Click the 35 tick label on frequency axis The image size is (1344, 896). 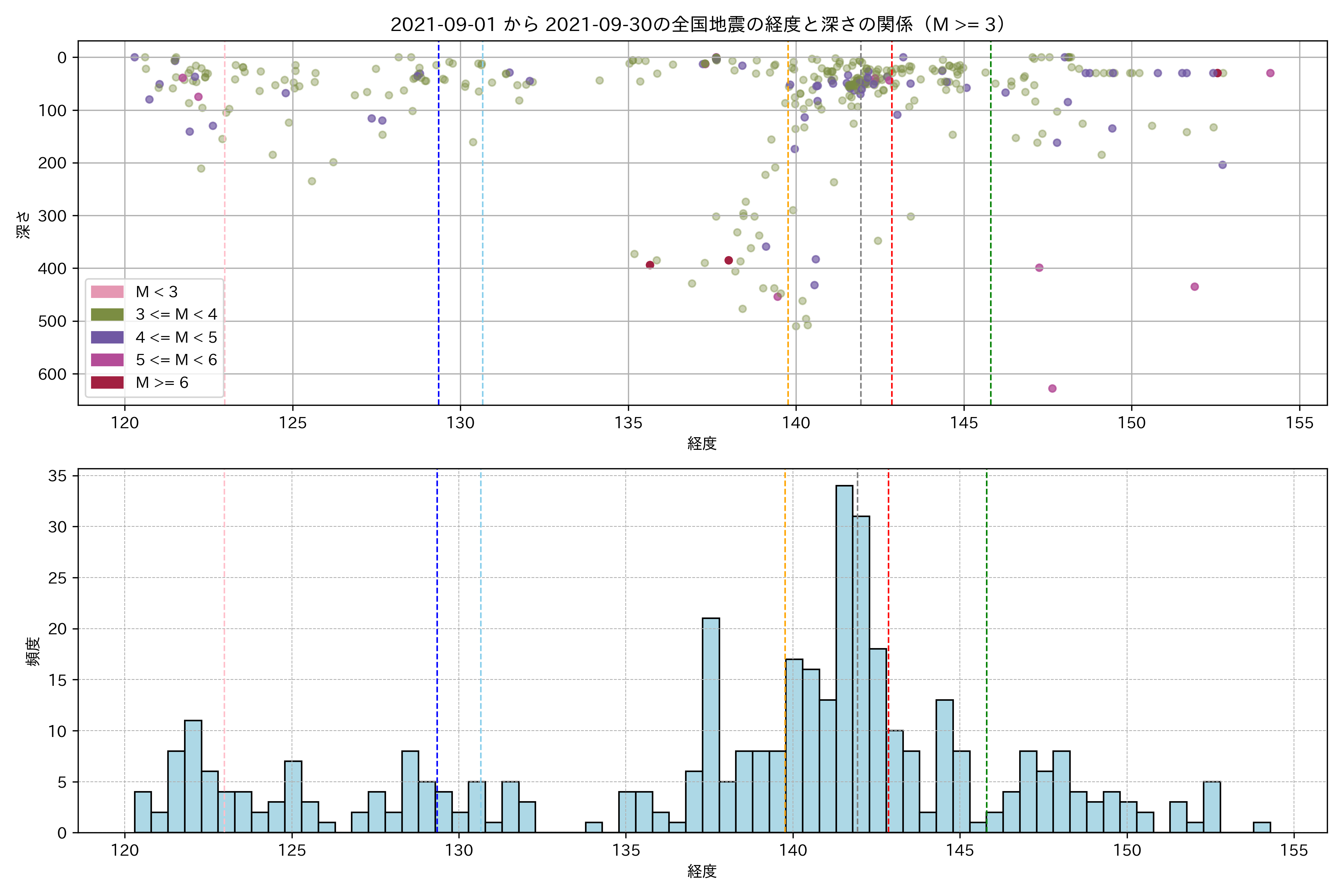click(x=57, y=476)
